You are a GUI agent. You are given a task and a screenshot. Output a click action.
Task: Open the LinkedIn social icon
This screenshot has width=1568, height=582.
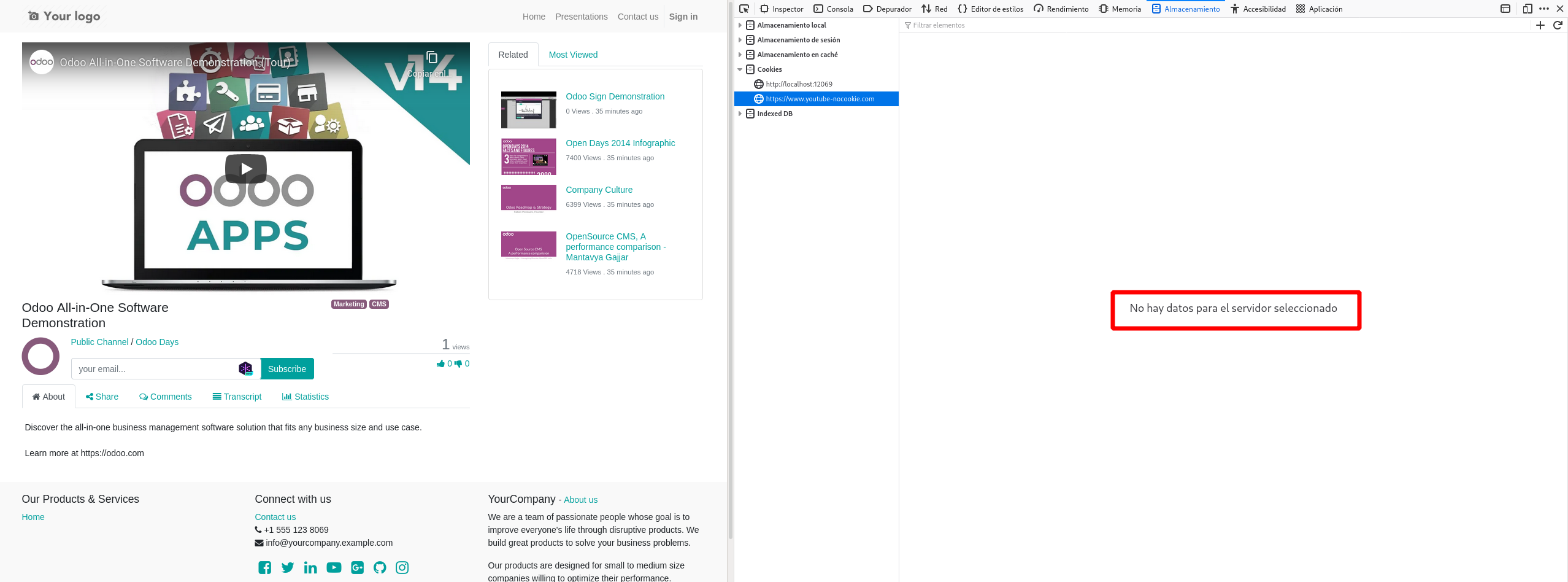click(x=310, y=568)
